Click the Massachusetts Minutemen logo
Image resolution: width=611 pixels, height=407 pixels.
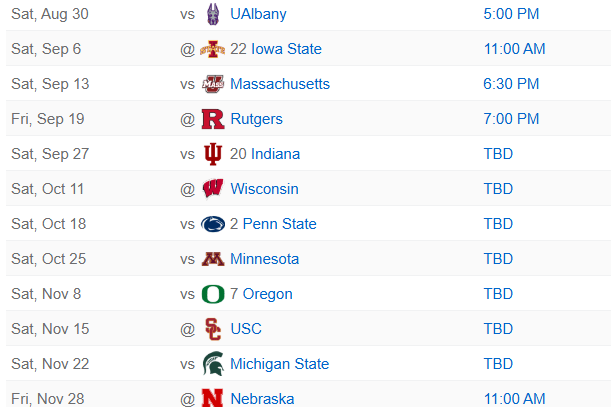pyautogui.click(x=213, y=84)
